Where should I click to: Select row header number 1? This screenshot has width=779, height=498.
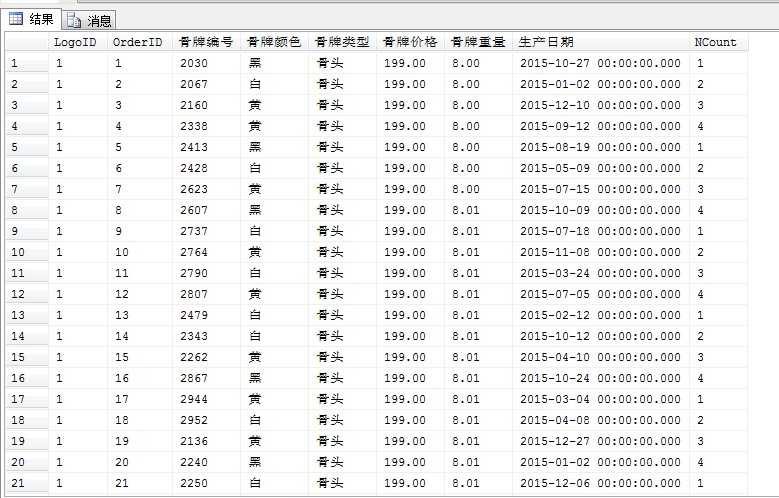coord(27,63)
